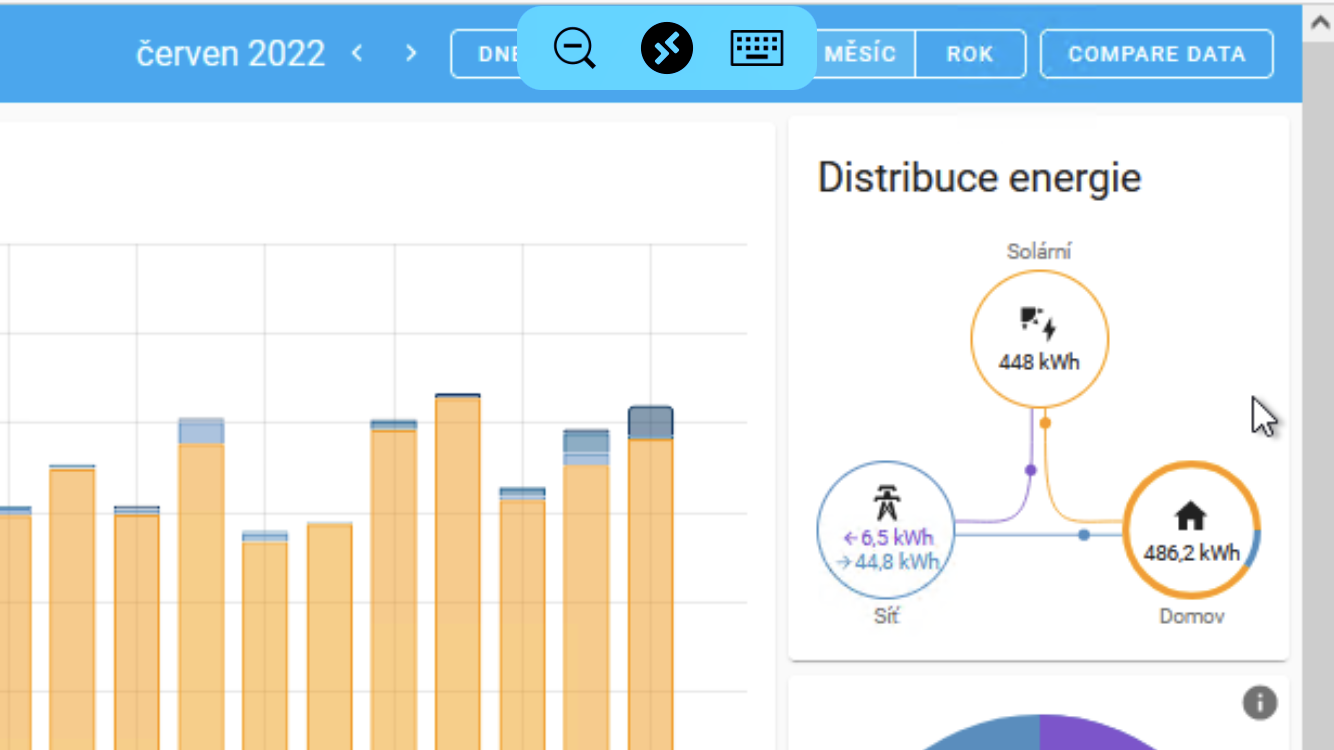Click the solar panel icon

(x=1038, y=323)
